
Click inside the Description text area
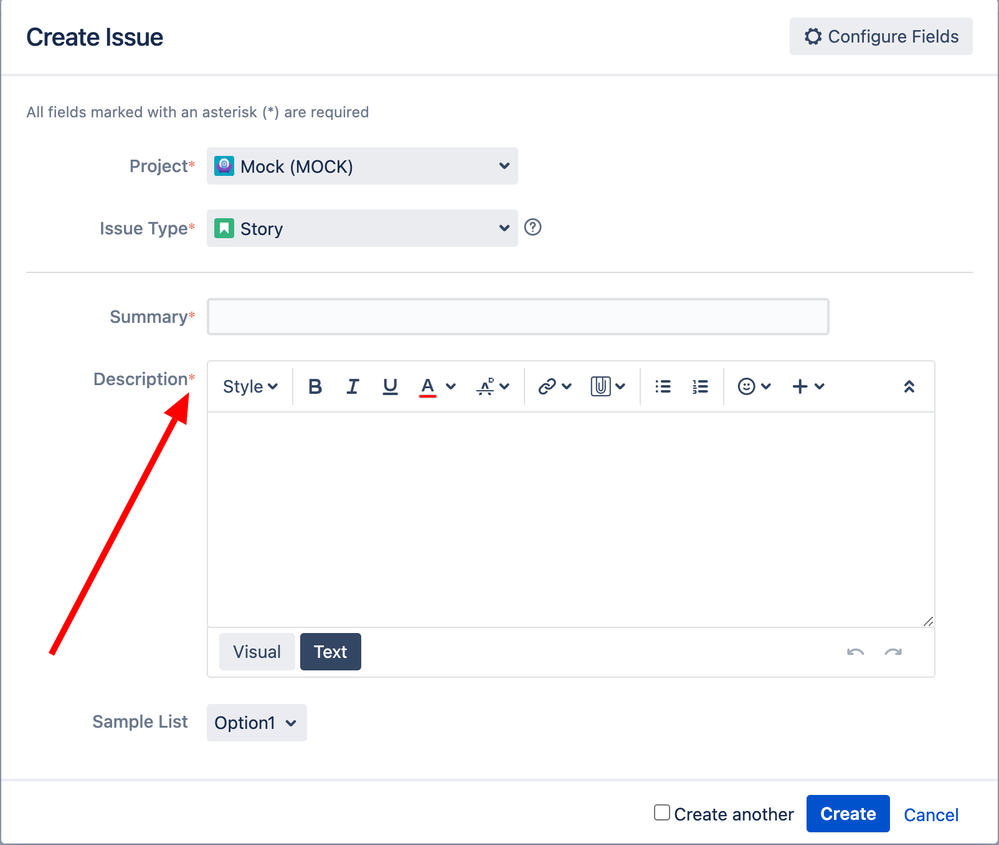pyautogui.click(x=571, y=519)
